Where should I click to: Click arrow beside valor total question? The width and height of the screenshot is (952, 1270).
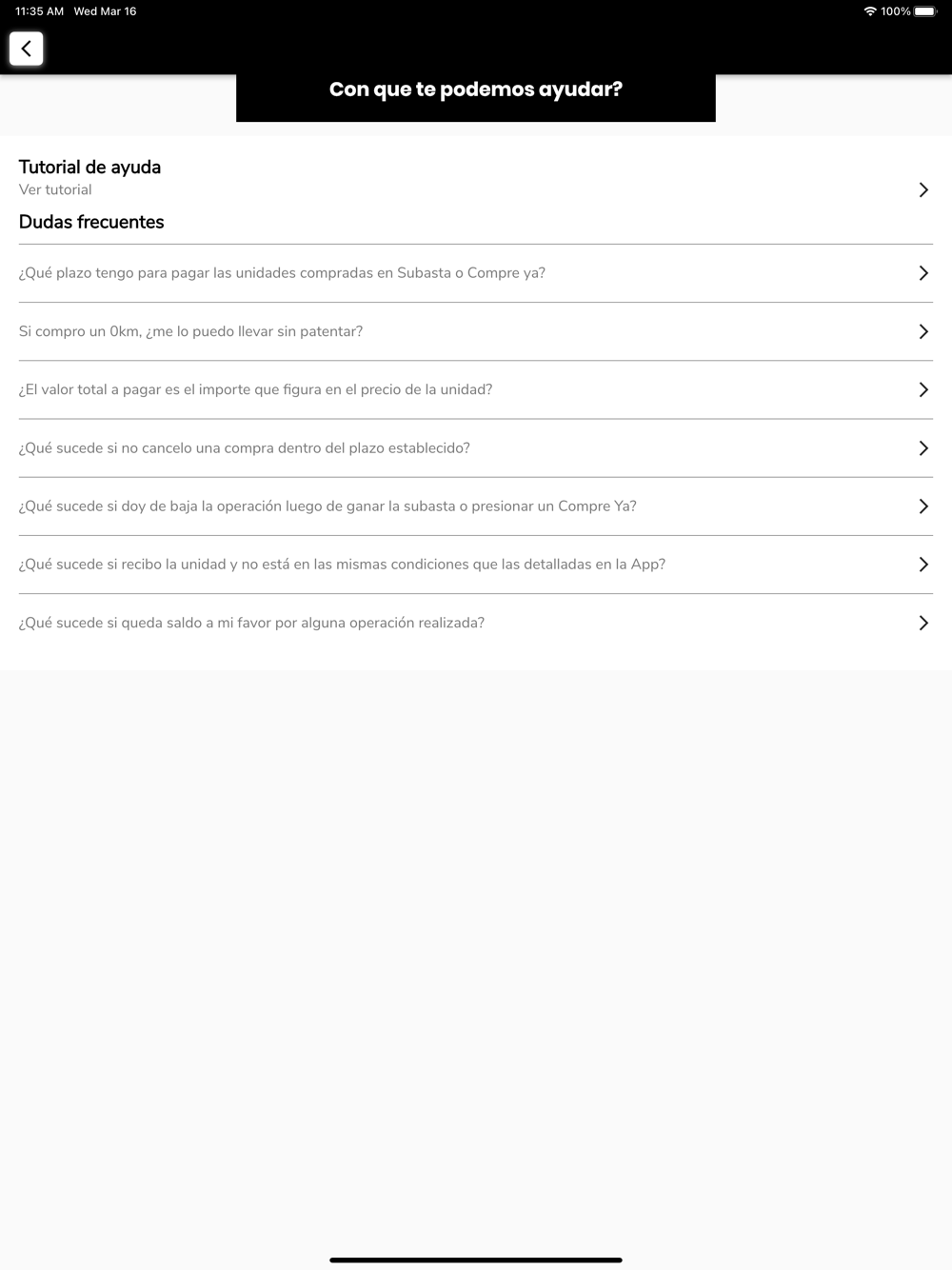pos(922,389)
